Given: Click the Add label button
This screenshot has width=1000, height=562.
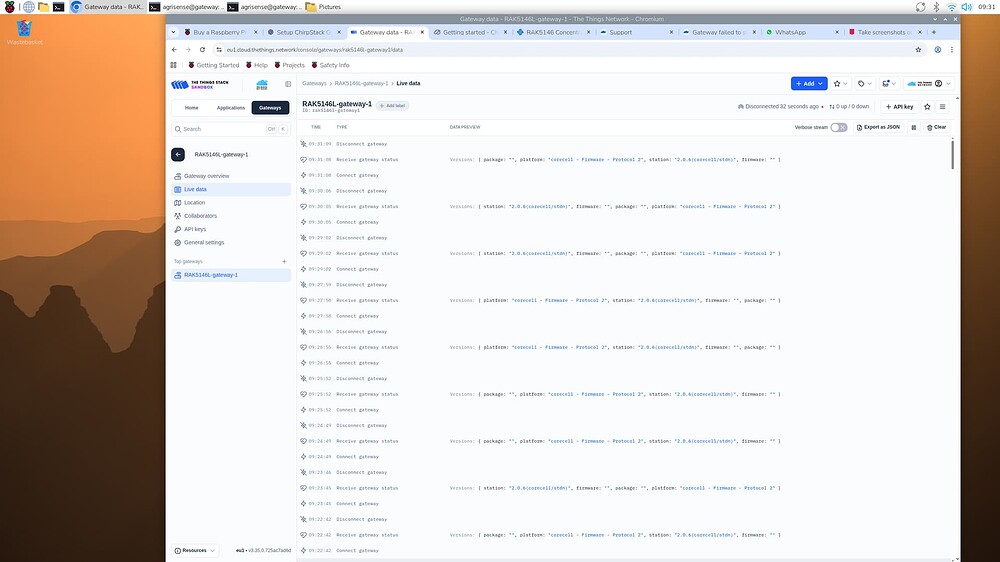Looking at the screenshot, I should 393,105.
